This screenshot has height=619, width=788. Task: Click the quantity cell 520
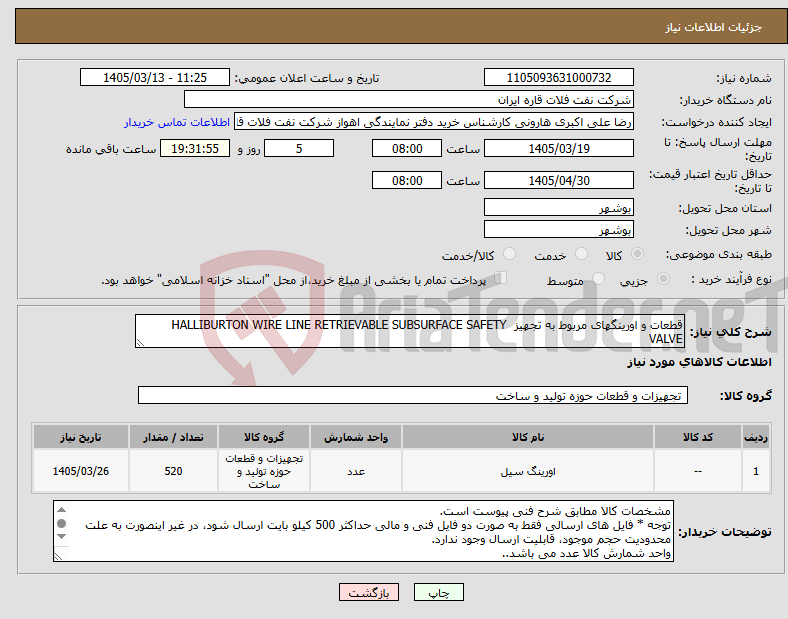[173, 471]
